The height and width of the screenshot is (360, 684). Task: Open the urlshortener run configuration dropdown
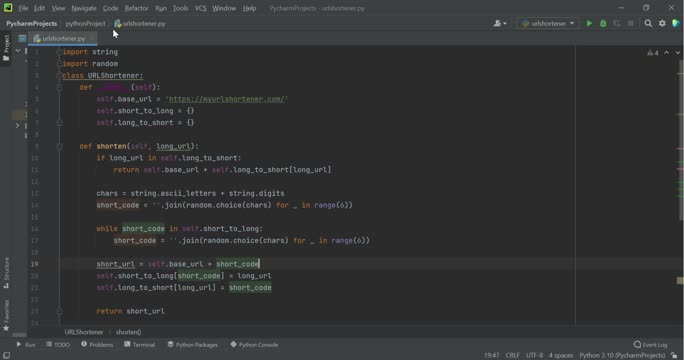pos(548,24)
